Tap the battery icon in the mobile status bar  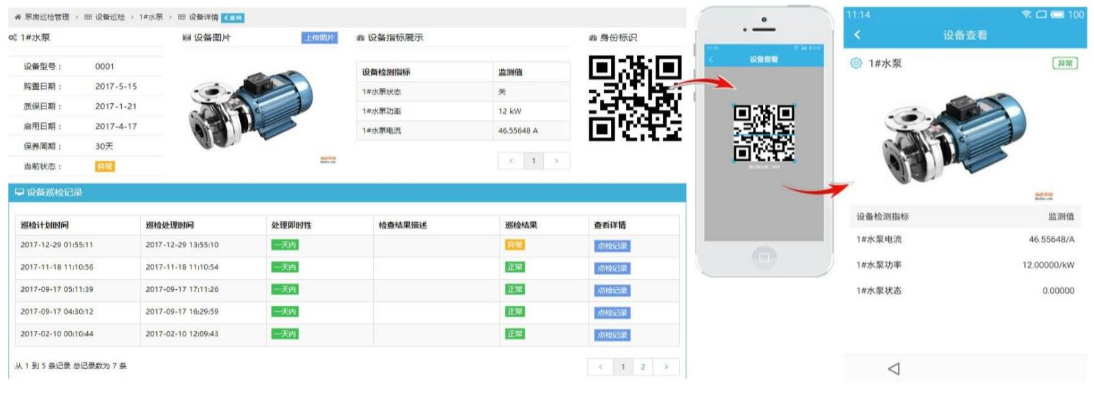tap(1057, 14)
